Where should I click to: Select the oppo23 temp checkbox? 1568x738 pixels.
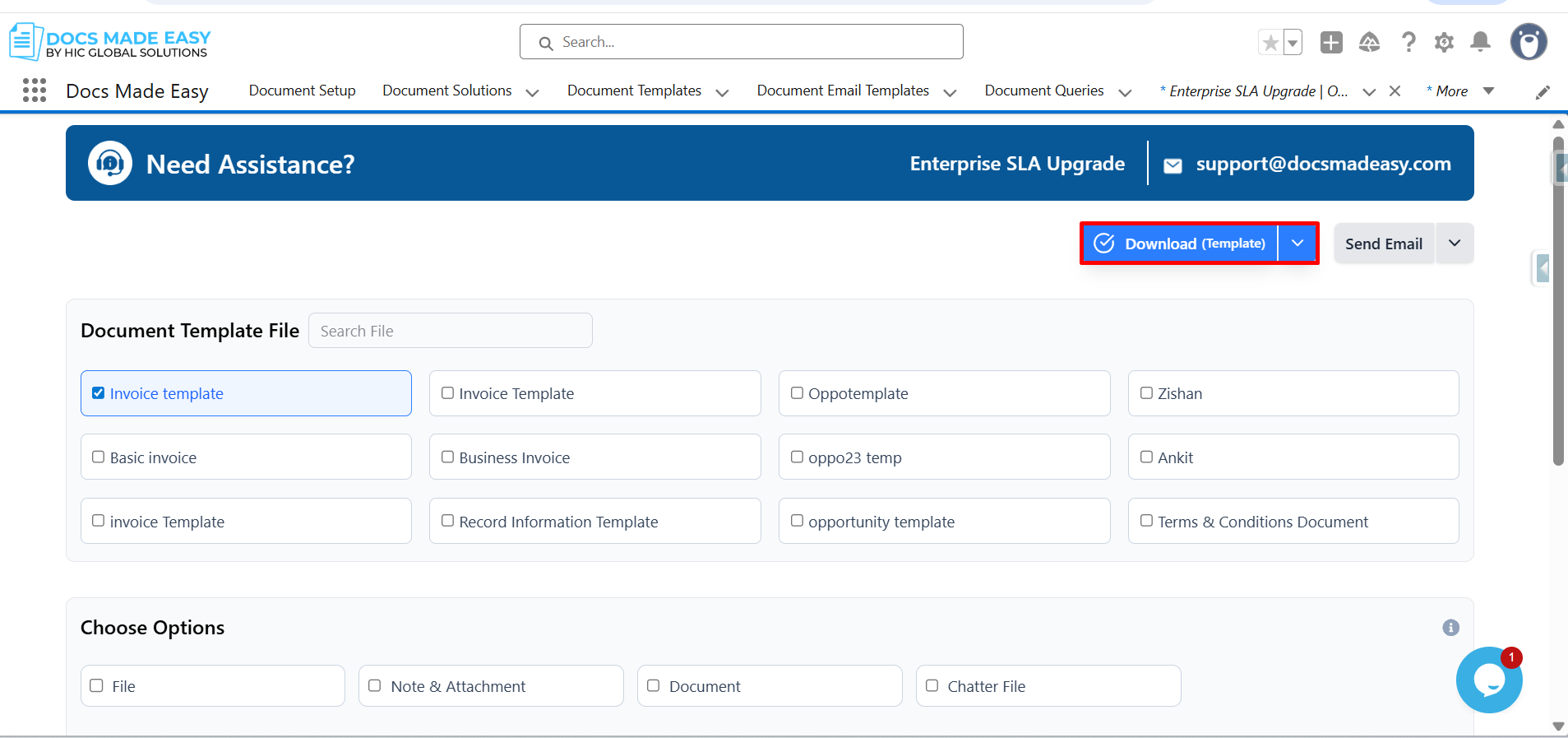[x=797, y=457]
